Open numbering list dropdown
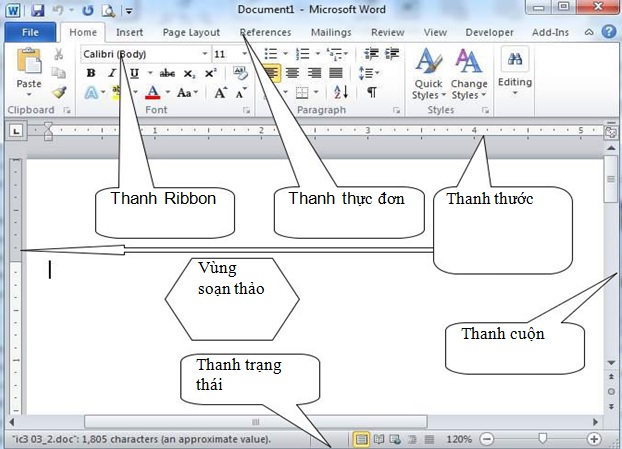 [317, 53]
